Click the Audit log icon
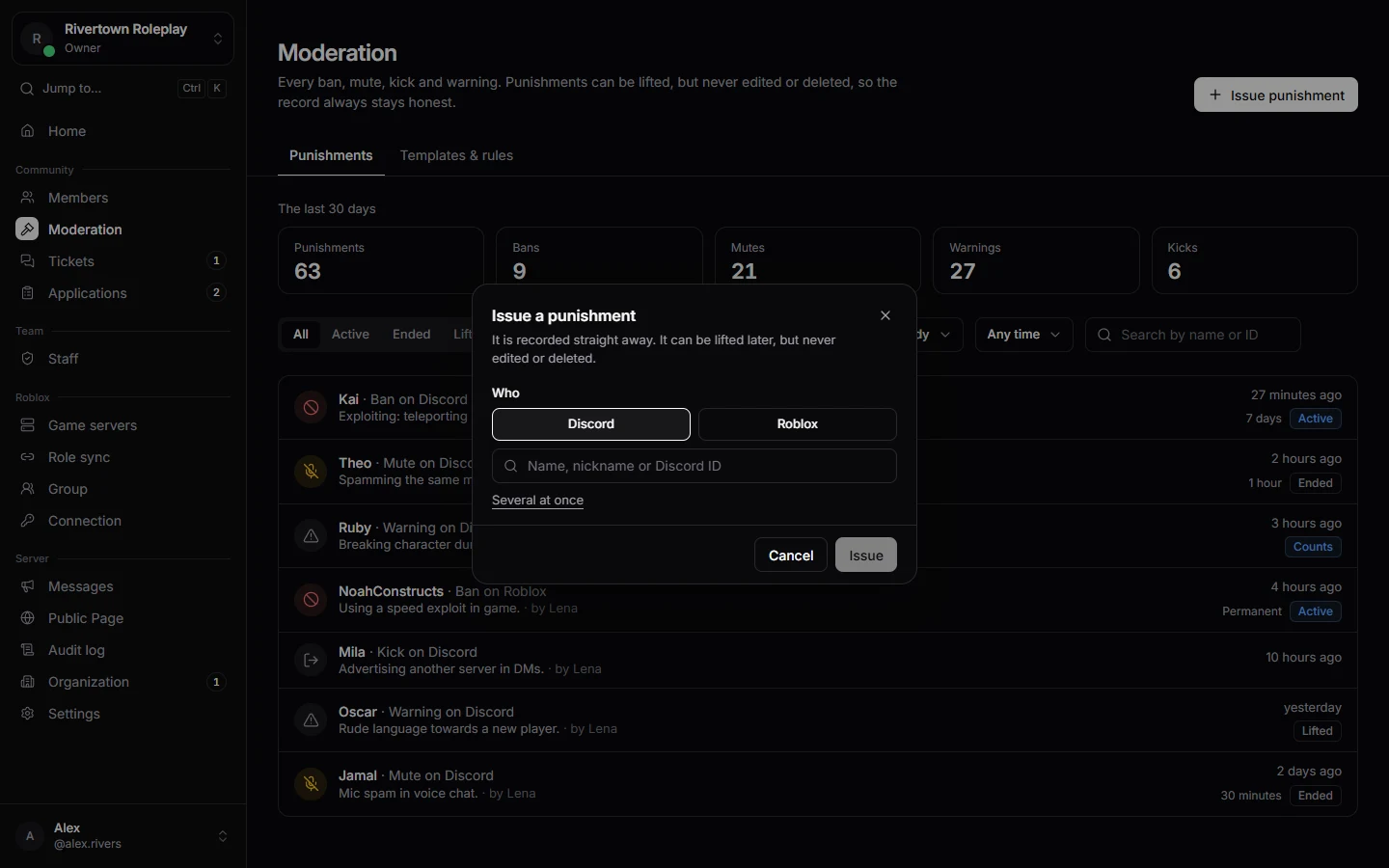The width and height of the screenshot is (1389, 868). click(x=28, y=650)
